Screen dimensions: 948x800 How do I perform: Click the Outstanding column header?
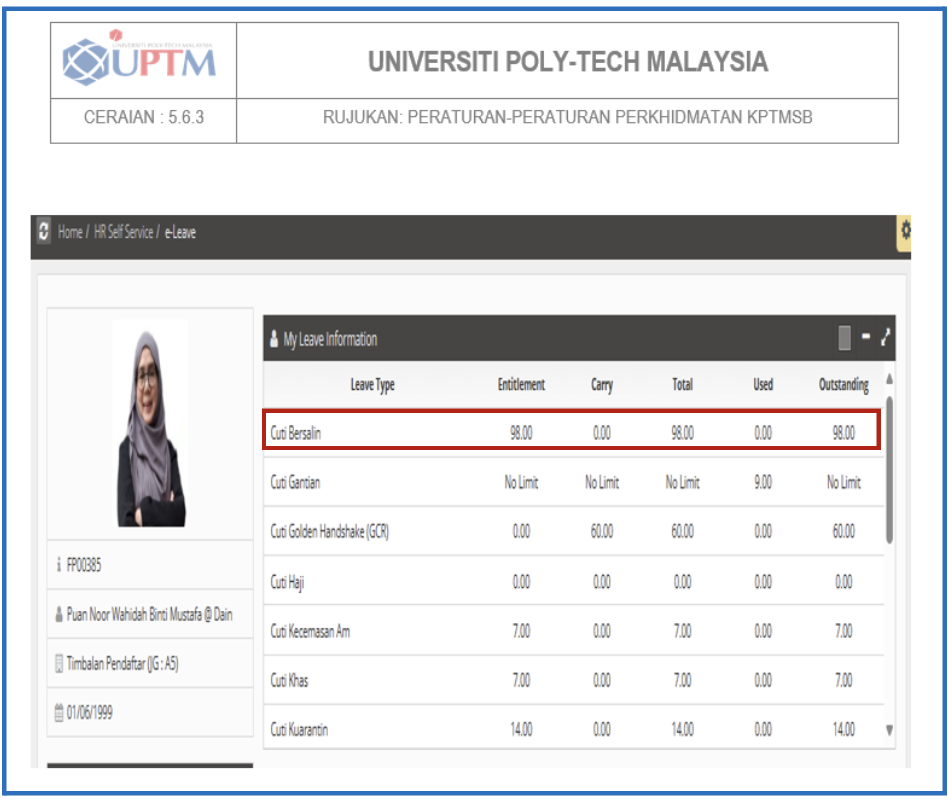tap(843, 385)
